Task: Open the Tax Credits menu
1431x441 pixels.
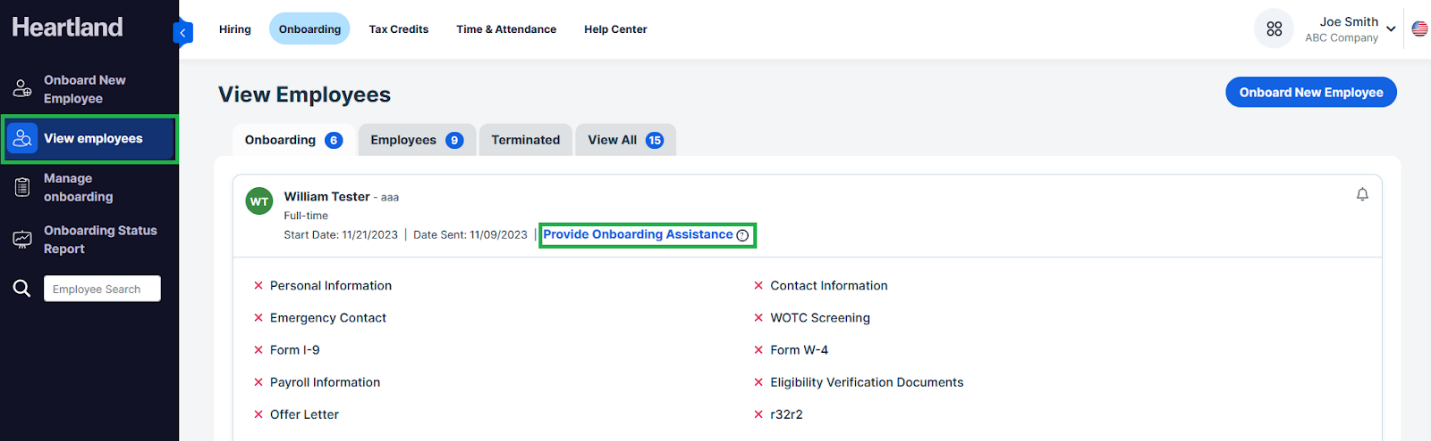Action: pos(399,29)
